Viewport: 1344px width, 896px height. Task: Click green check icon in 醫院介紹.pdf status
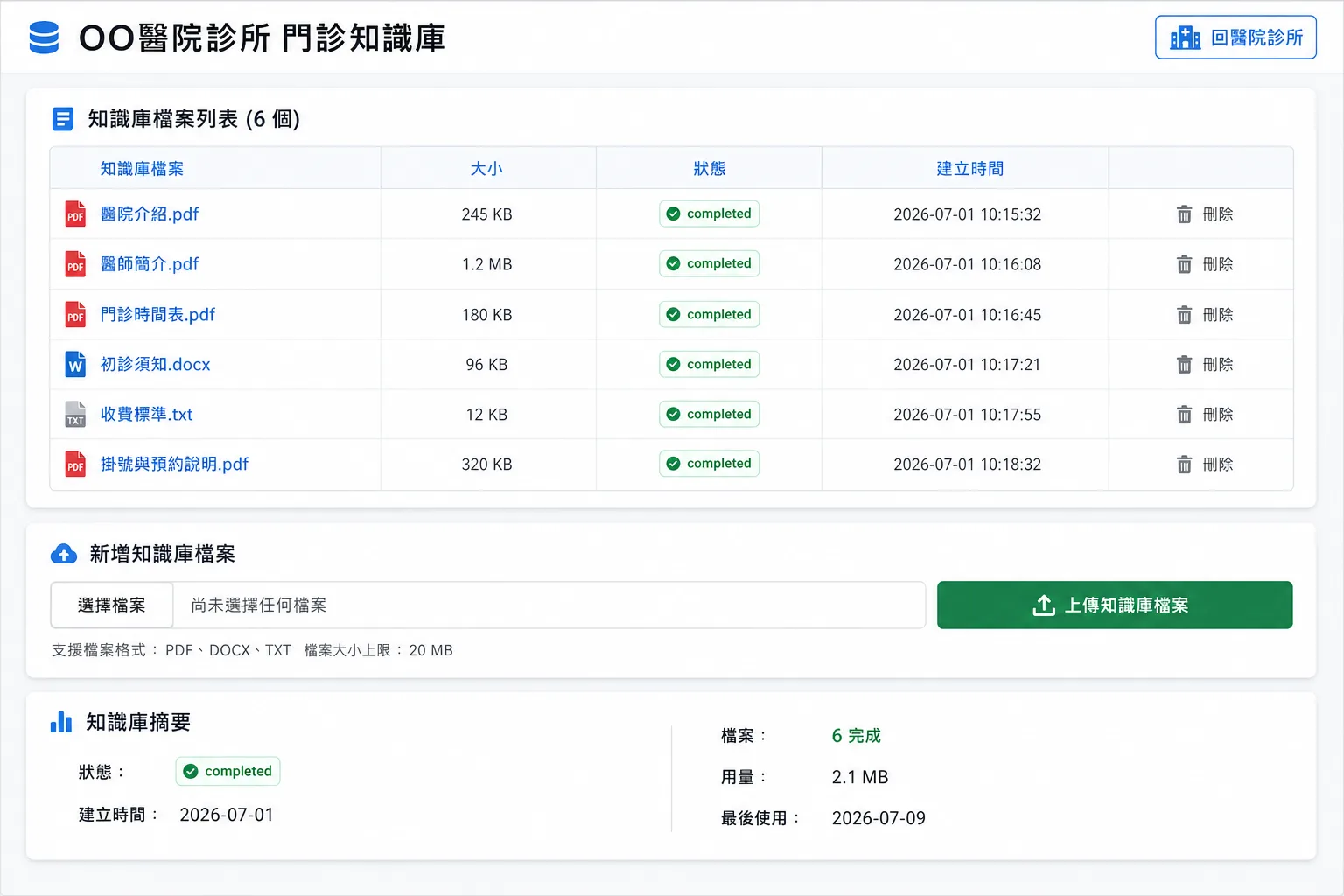pyautogui.click(x=673, y=213)
